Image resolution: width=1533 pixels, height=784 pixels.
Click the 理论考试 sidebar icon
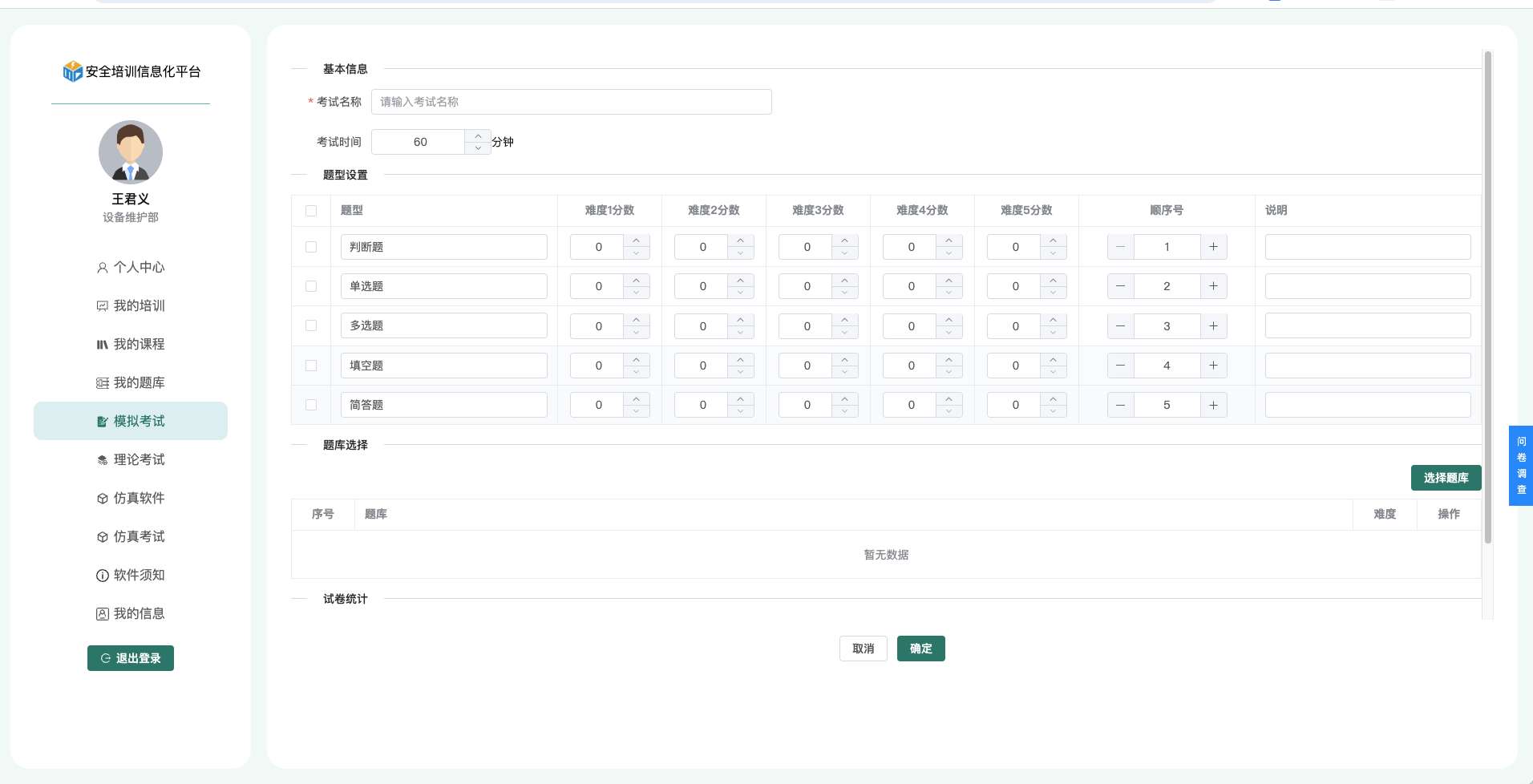(103, 460)
